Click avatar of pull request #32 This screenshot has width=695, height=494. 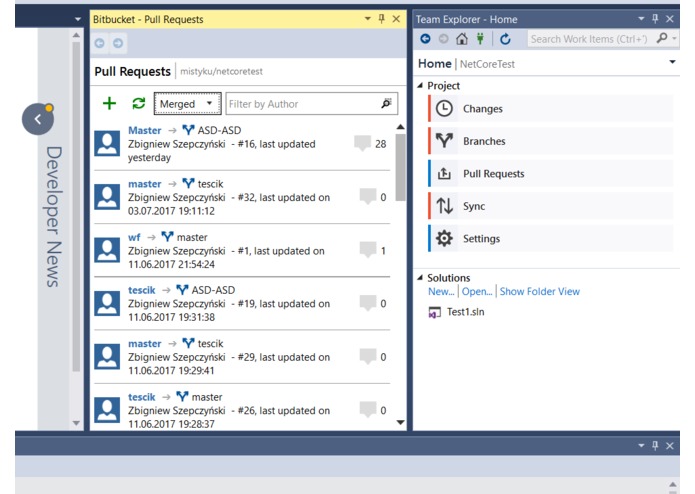107,197
